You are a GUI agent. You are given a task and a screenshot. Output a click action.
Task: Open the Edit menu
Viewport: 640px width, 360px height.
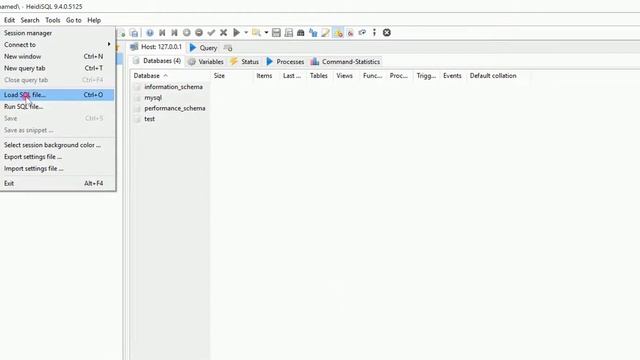tap(9, 20)
